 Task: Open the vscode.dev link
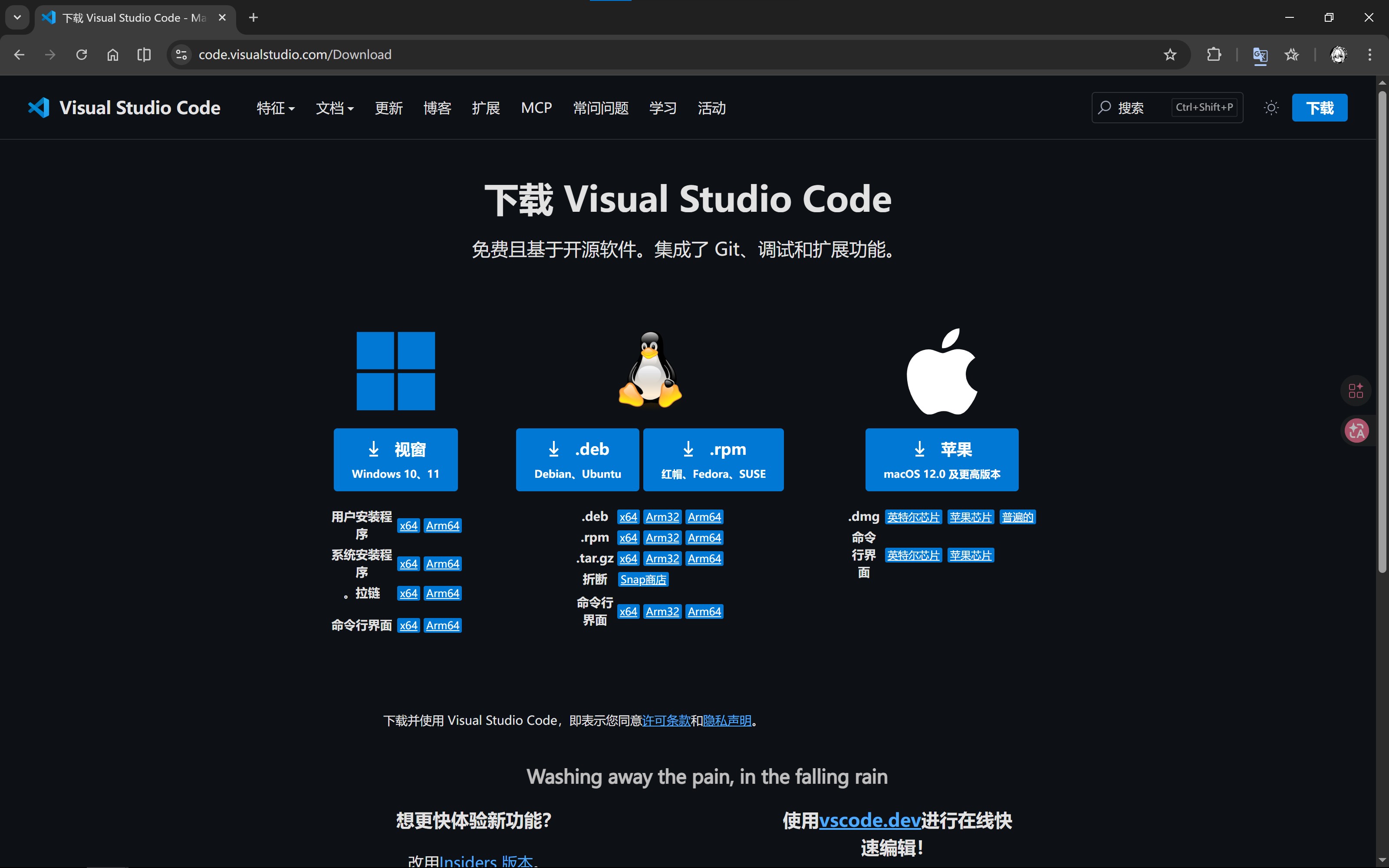coord(869,820)
